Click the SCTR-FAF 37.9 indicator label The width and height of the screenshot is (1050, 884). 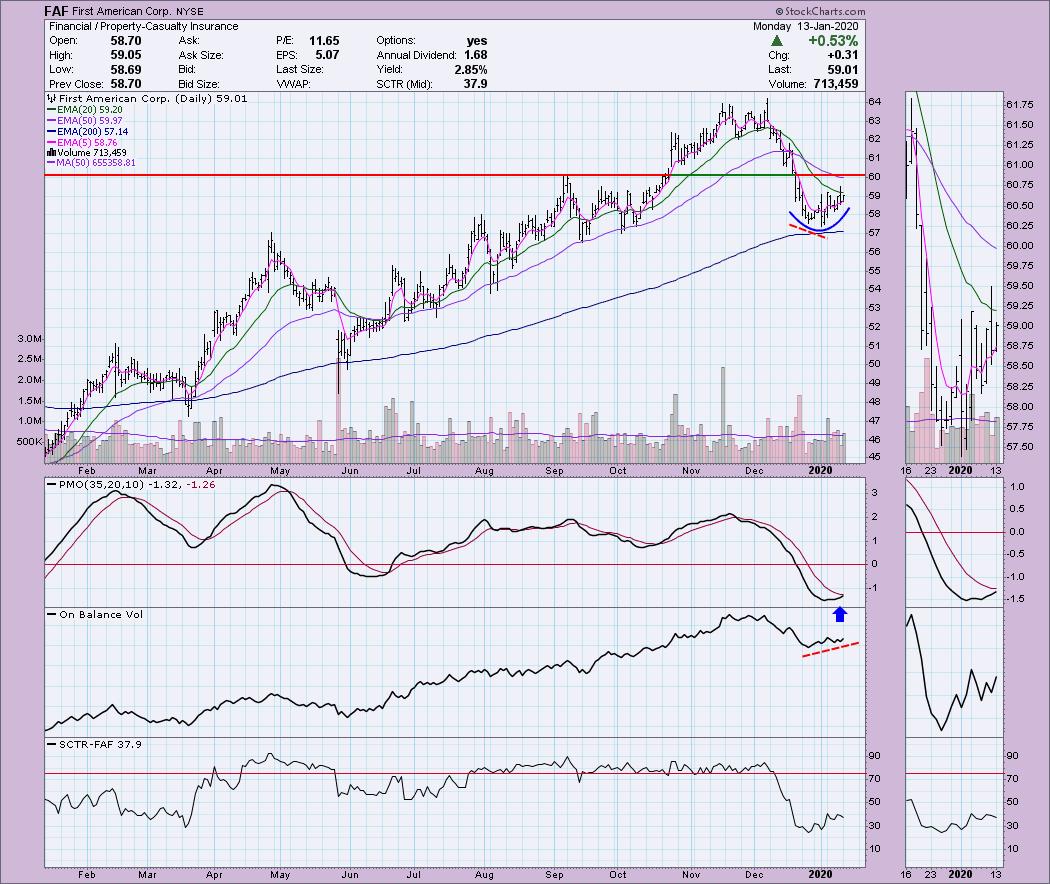pyautogui.click(x=94, y=744)
